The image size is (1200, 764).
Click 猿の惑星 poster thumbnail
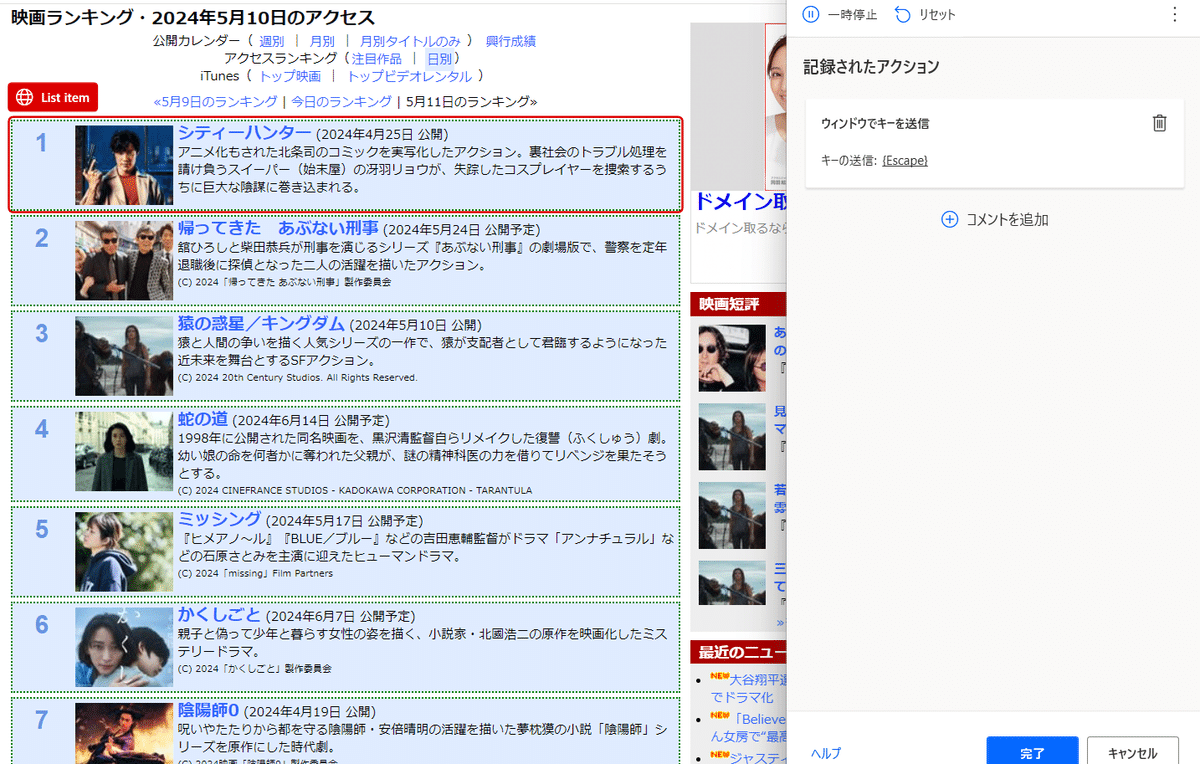point(124,356)
